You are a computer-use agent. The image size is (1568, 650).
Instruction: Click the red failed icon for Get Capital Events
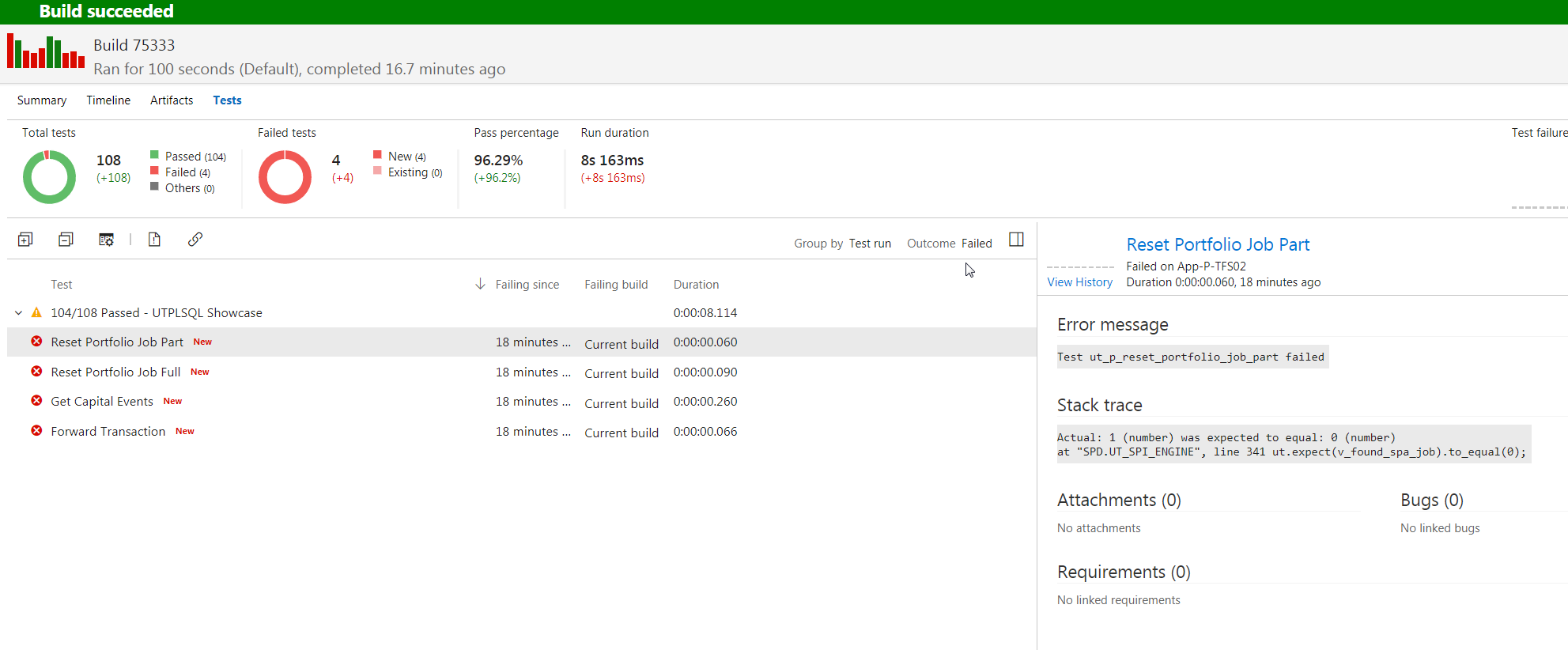coord(36,401)
